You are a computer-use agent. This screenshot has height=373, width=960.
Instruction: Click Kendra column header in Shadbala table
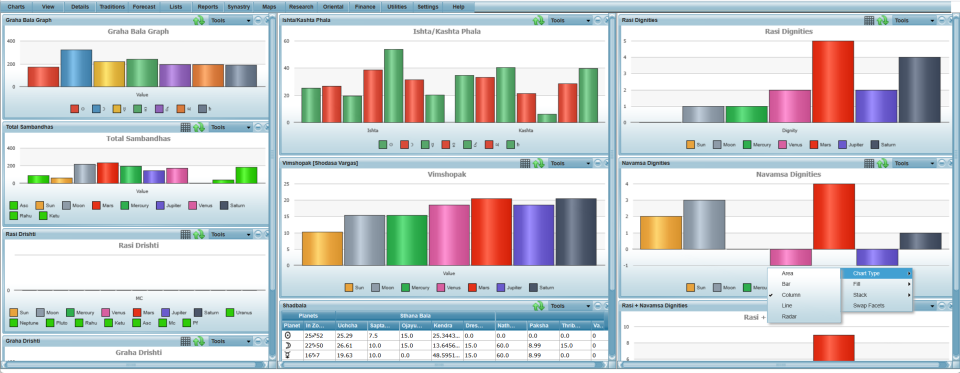[447, 326]
